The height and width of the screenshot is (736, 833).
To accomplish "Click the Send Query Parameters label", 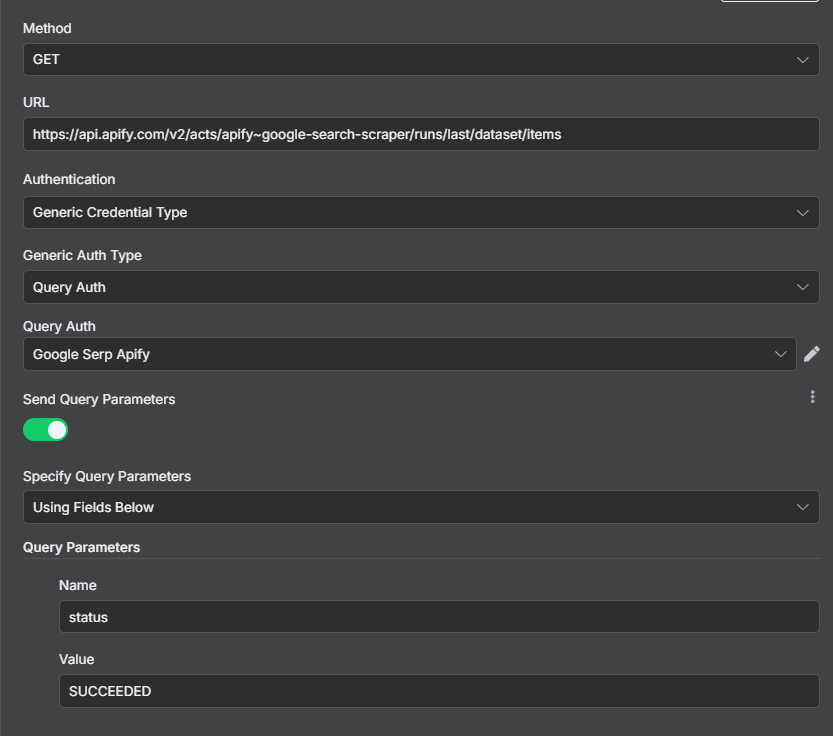I will tap(99, 399).
